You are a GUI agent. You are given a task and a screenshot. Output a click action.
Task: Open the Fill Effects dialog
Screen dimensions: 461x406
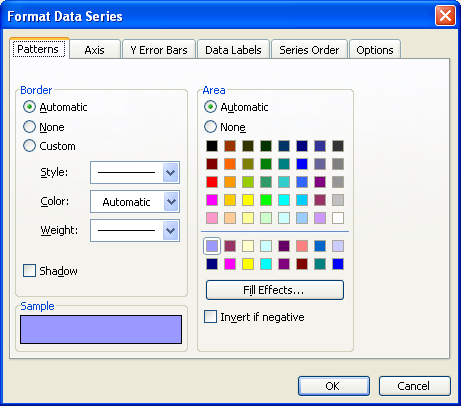pyautogui.click(x=275, y=290)
